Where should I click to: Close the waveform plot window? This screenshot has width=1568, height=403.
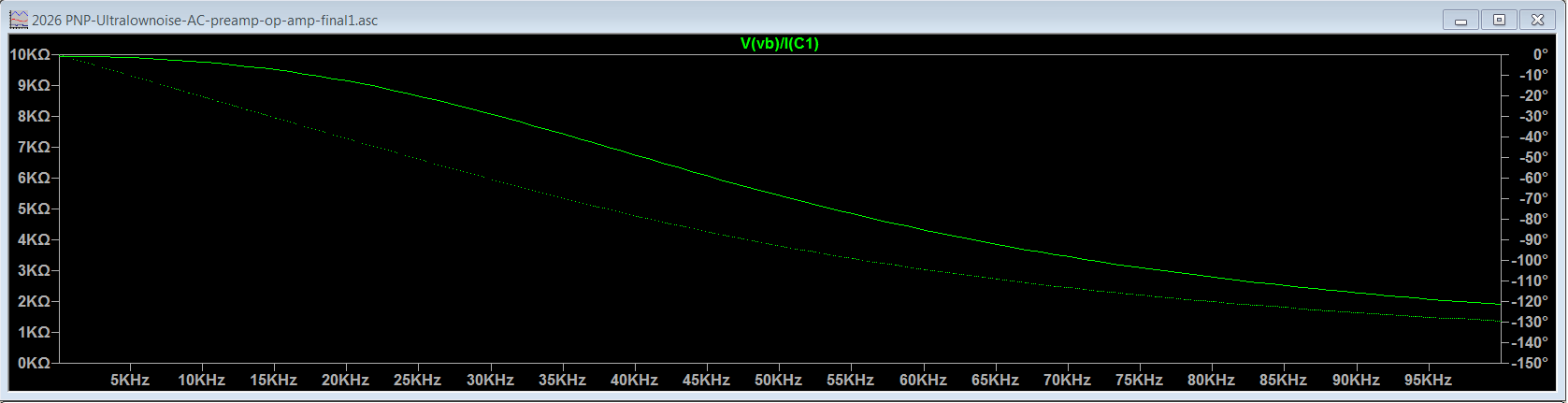(1537, 20)
